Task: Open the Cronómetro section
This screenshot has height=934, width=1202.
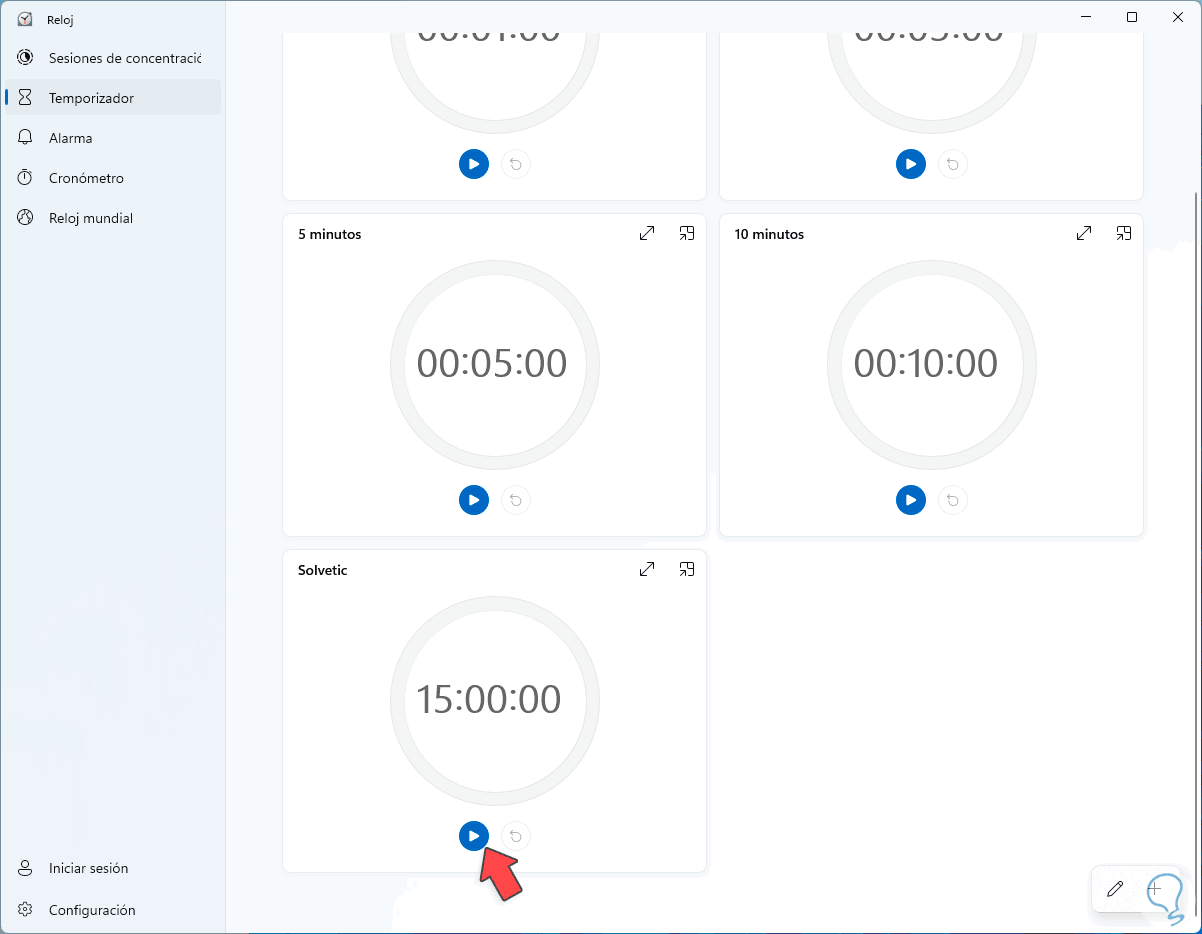Action: [x=113, y=178]
